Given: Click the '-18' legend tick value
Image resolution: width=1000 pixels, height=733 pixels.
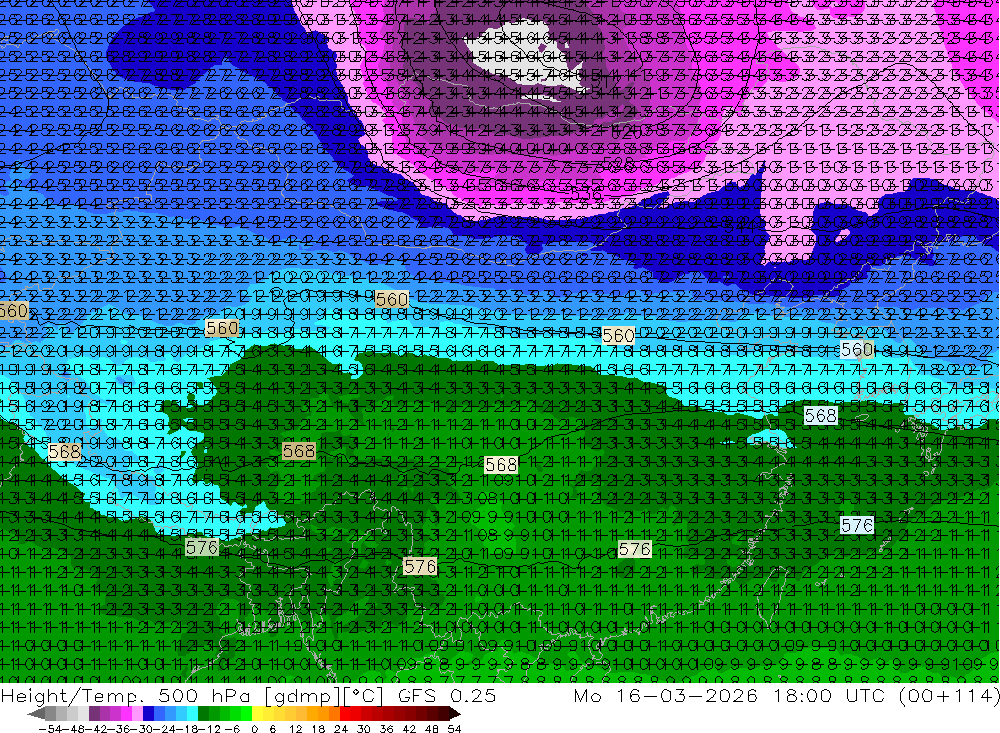Looking at the screenshot, I should click(x=186, y=729).
